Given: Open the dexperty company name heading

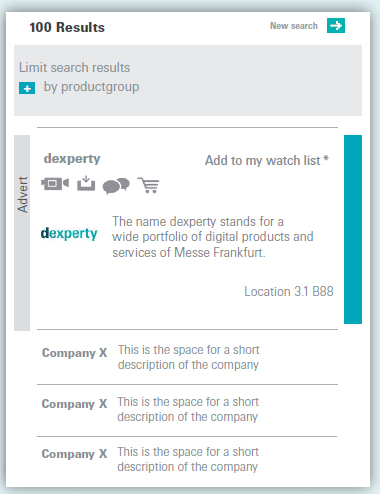Looking at the screenshot, I should pos(72,159).
